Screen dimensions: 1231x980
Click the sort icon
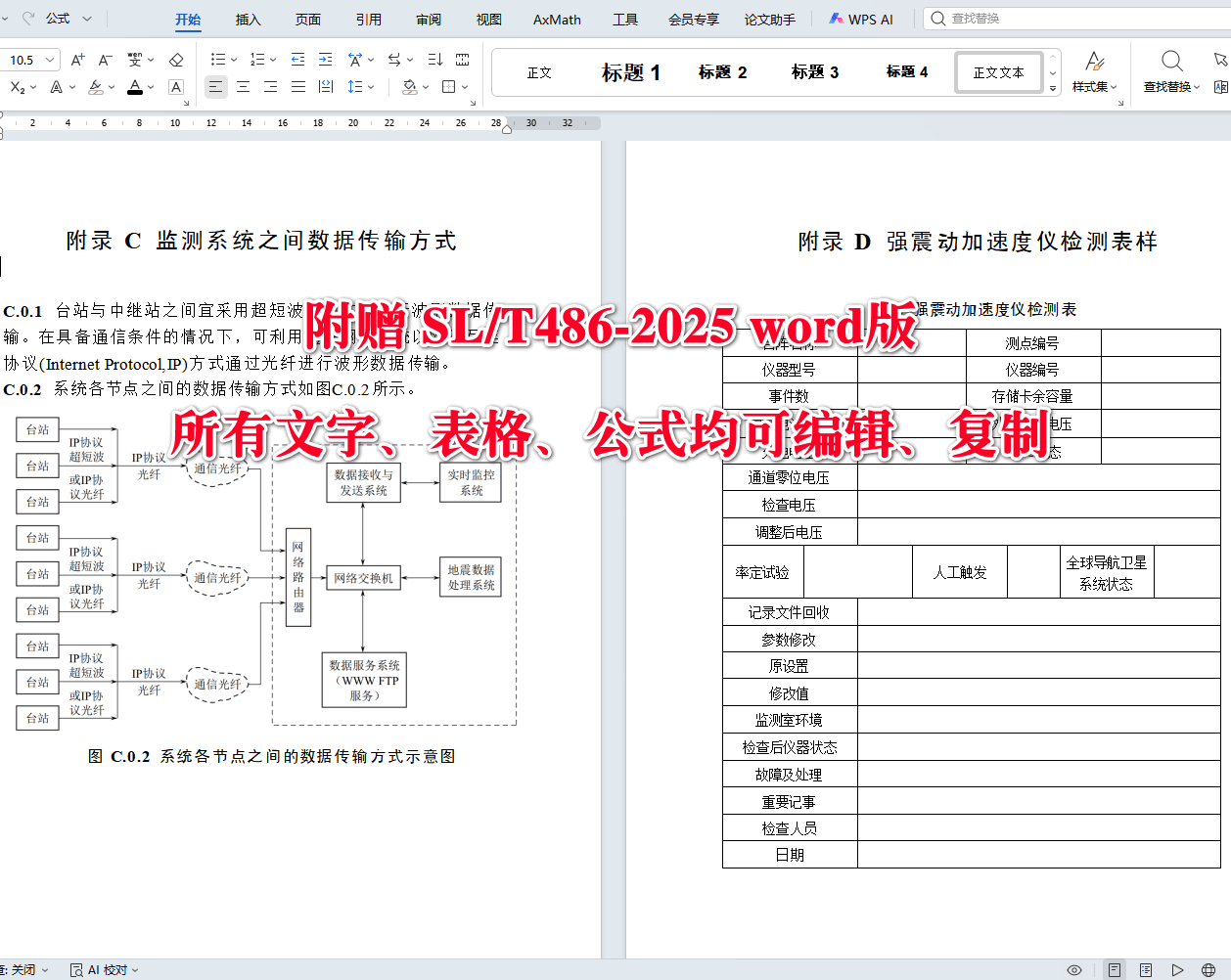pyautogui.click(x=435, y=60)
